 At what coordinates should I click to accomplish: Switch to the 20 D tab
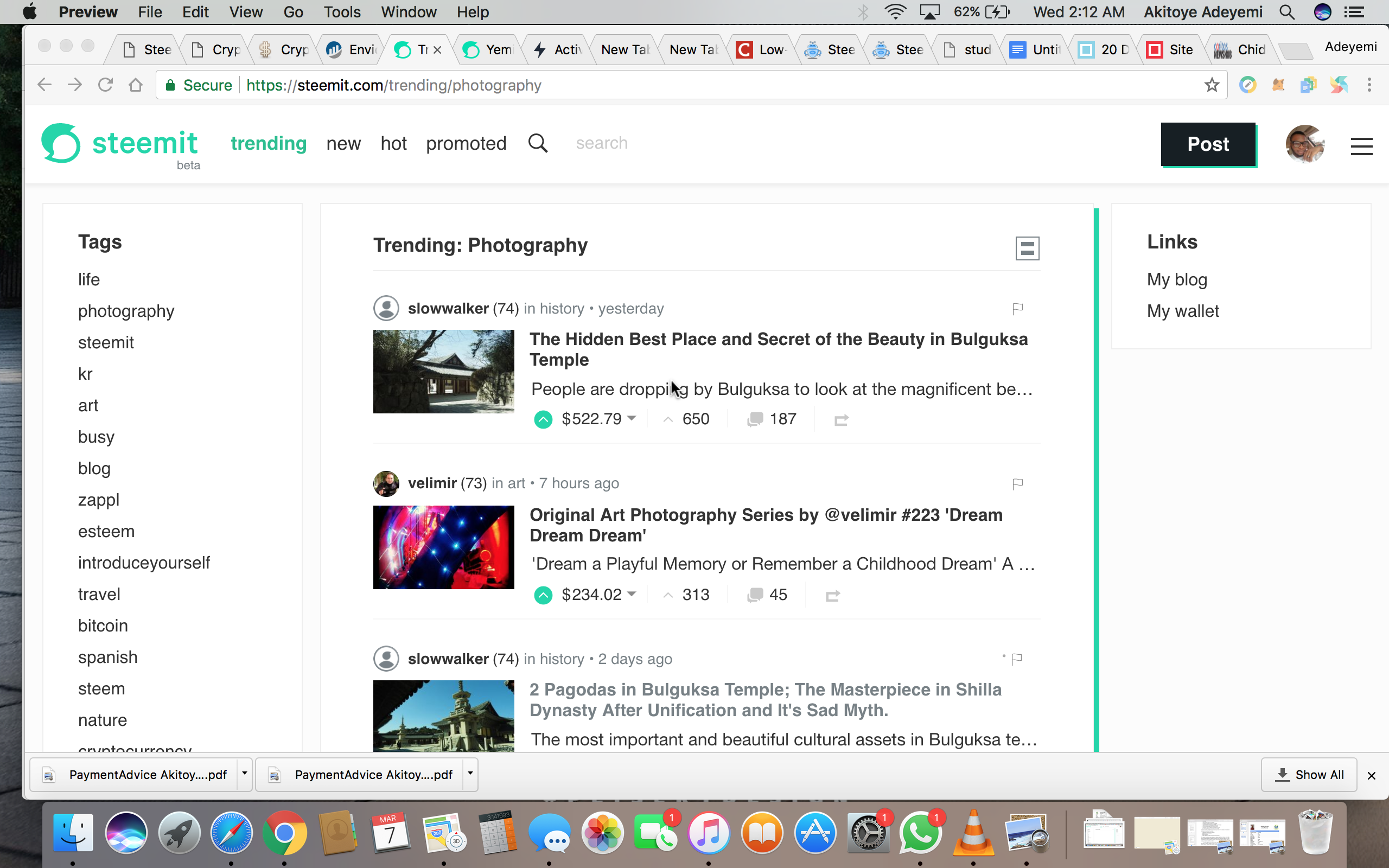(1104, 50)
